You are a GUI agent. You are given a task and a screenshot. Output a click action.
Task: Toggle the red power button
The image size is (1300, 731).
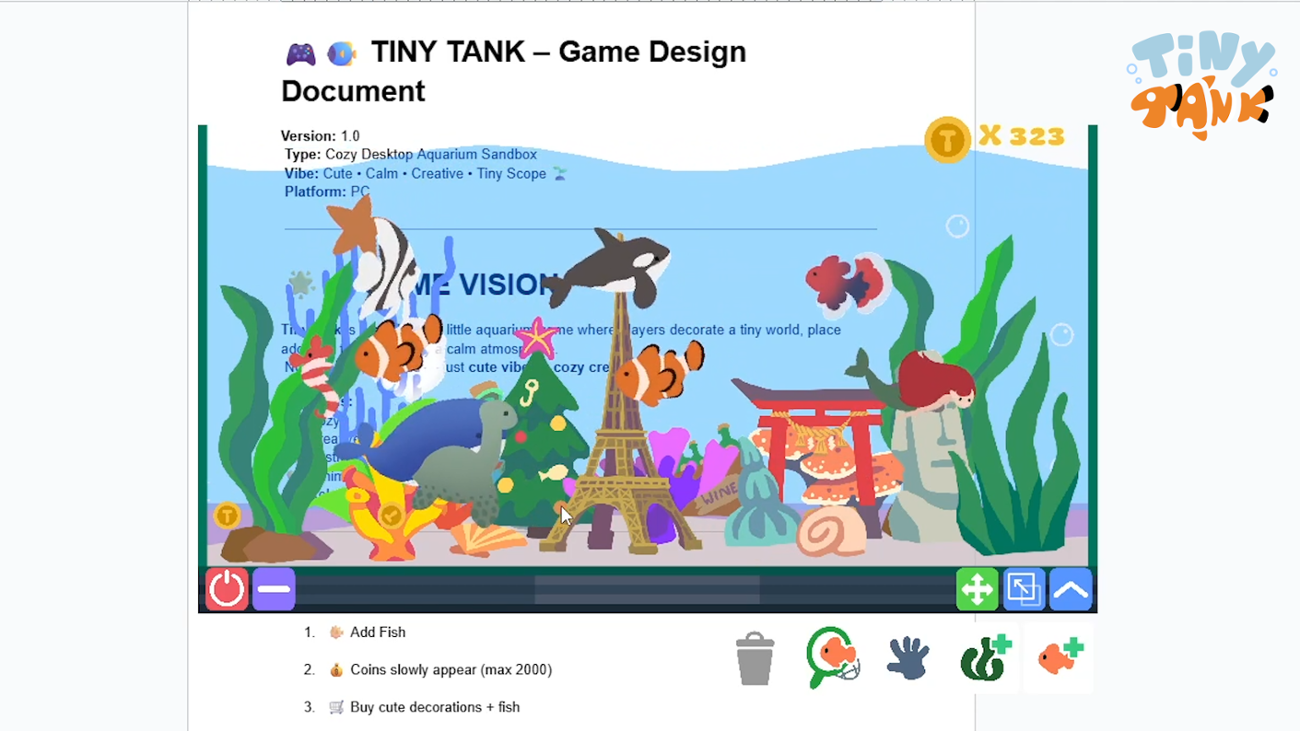click(225, 588)
